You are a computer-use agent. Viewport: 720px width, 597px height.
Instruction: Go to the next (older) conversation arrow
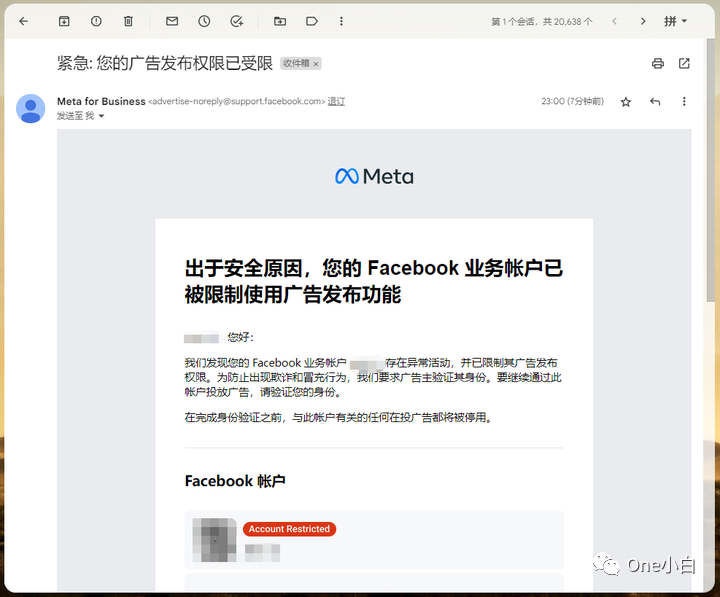(643, 21)
